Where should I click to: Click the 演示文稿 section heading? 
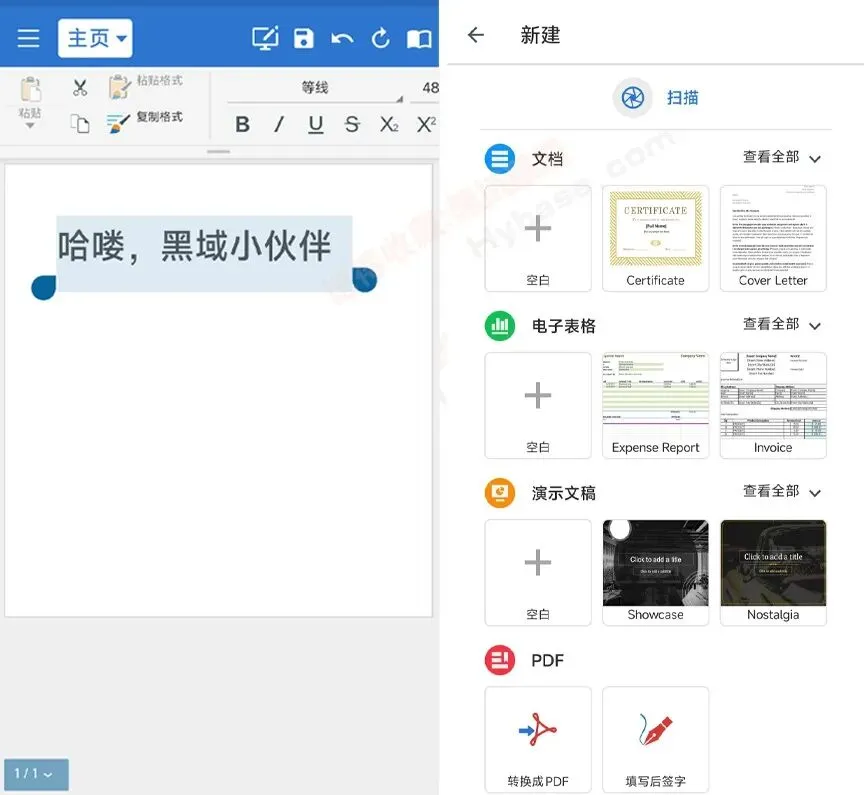[564, 493]
